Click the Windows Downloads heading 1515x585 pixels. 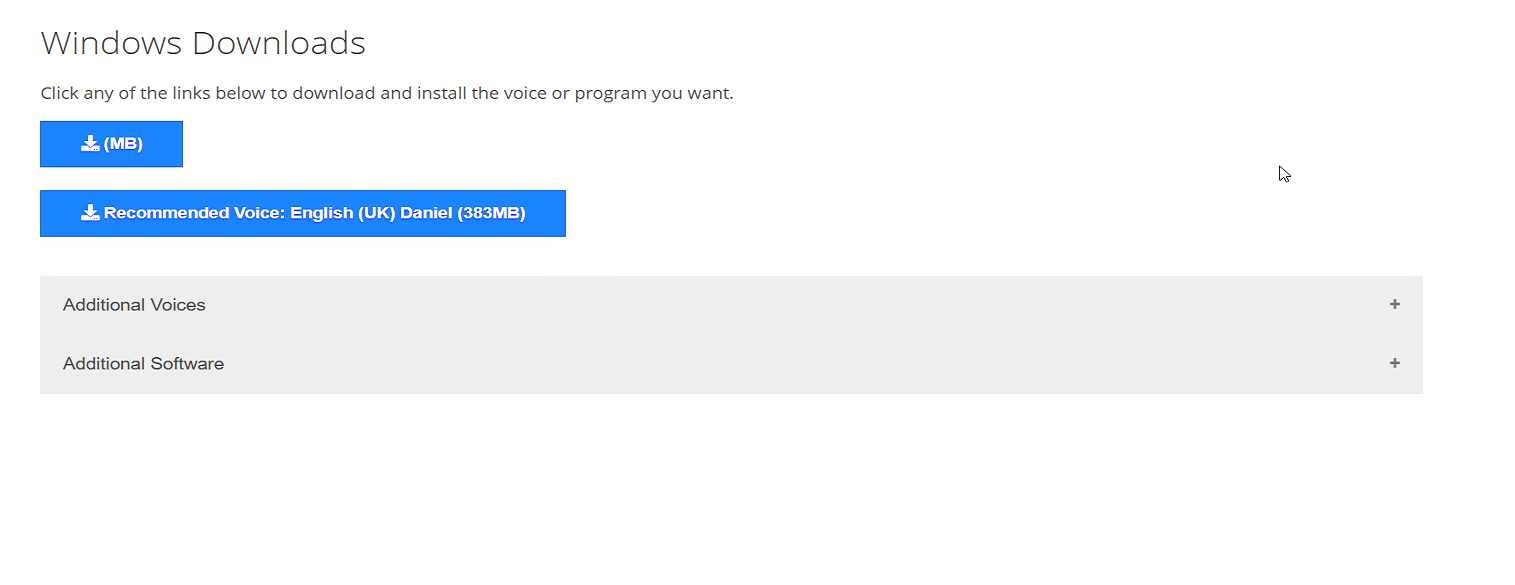pyautogui.click(x=203, y=43)
